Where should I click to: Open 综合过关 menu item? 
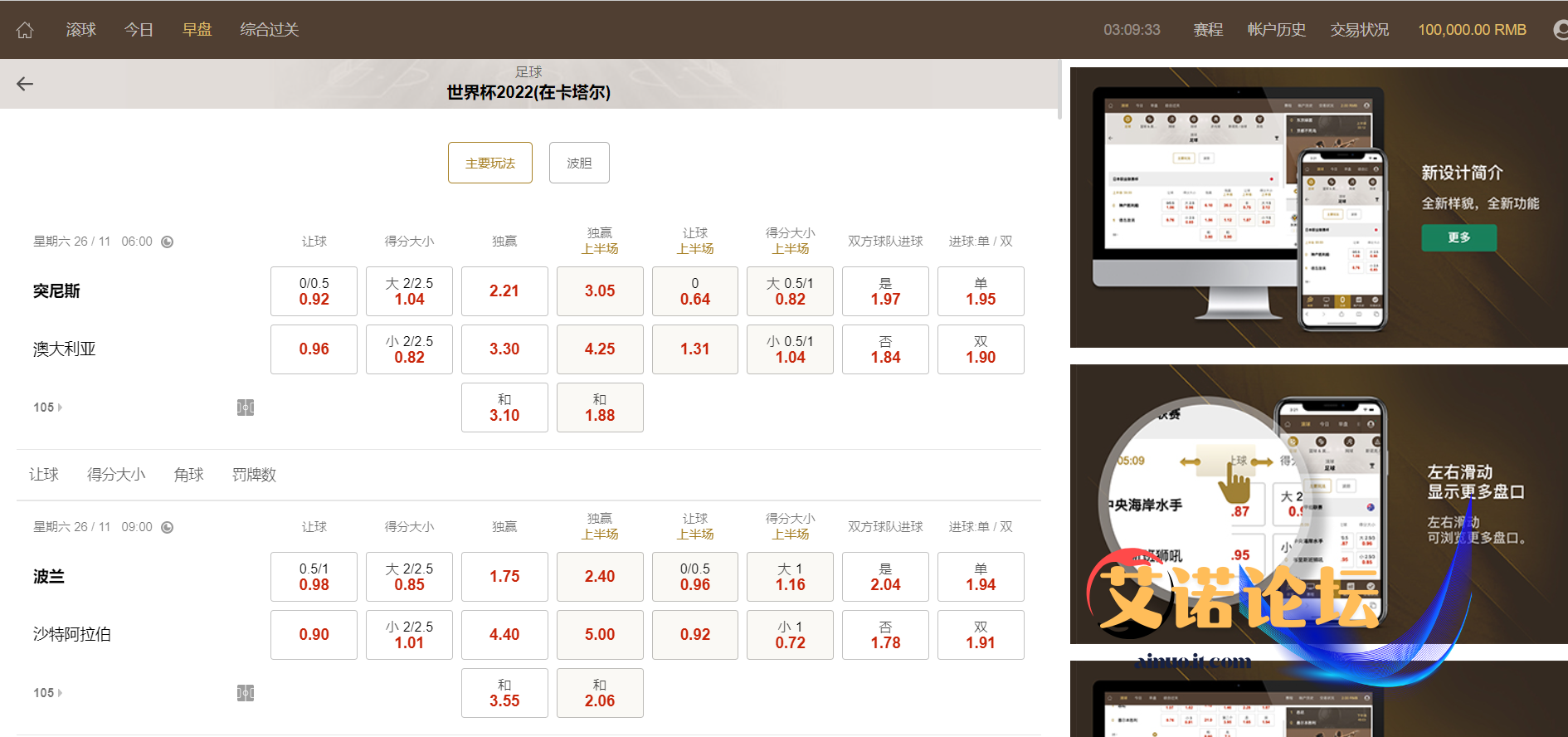(x=270, y=30)
